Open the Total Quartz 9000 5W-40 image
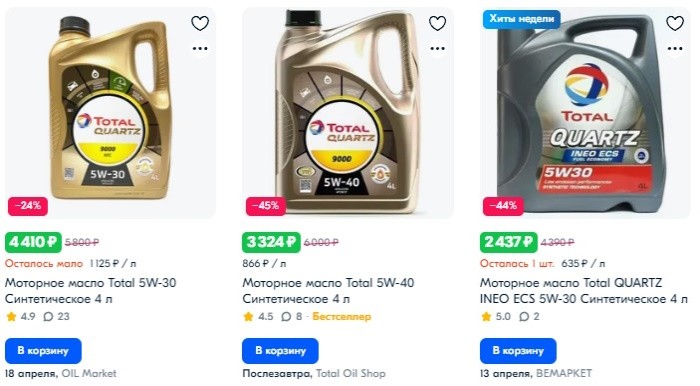This screenshot has height=386, width=700. tap(348, 112)
